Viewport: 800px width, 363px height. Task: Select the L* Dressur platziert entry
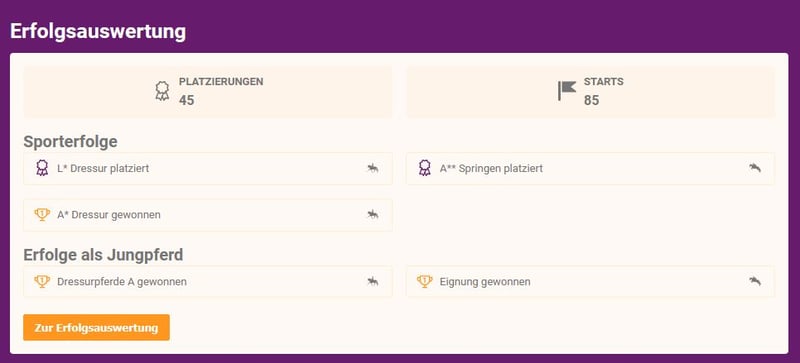[x=208, y=168]
